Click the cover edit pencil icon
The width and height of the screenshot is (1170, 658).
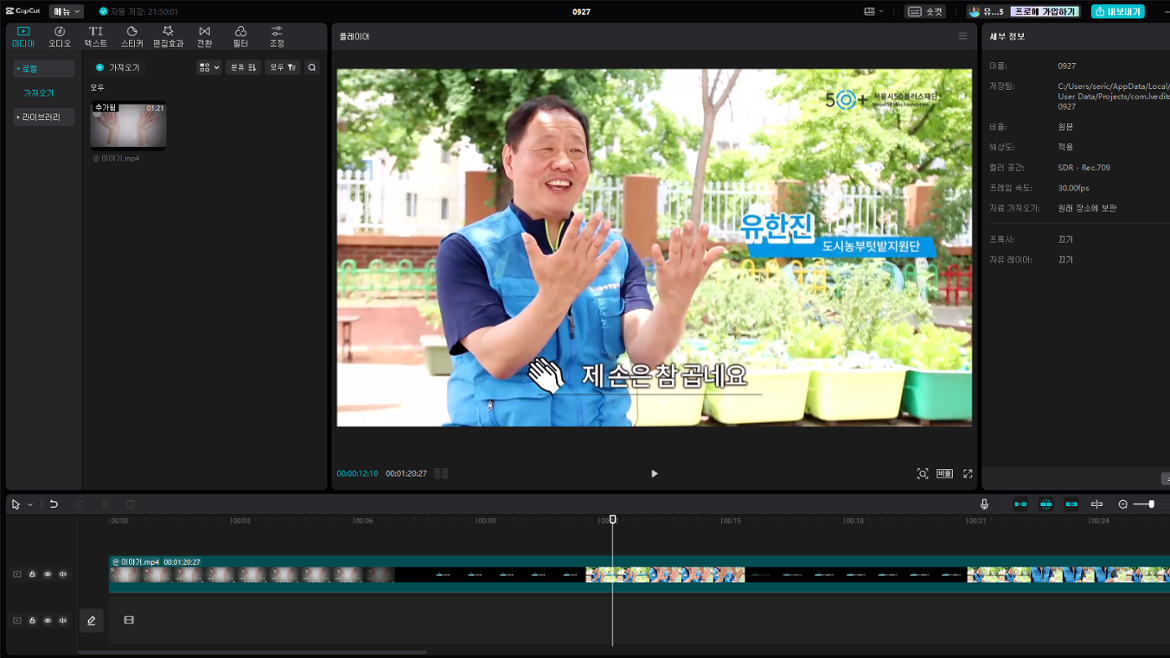pos(91,621)
